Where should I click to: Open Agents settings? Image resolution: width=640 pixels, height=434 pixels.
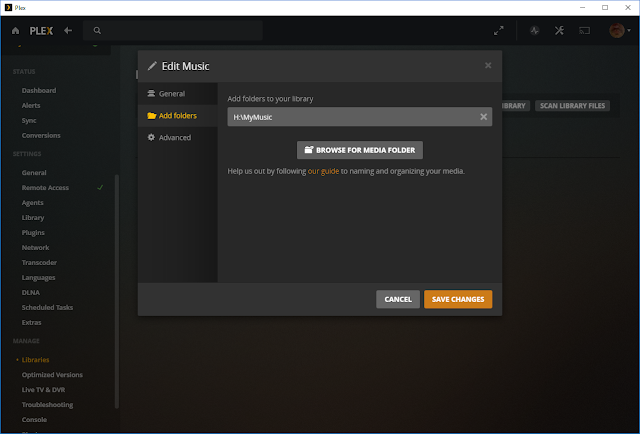tap(32, 203)
